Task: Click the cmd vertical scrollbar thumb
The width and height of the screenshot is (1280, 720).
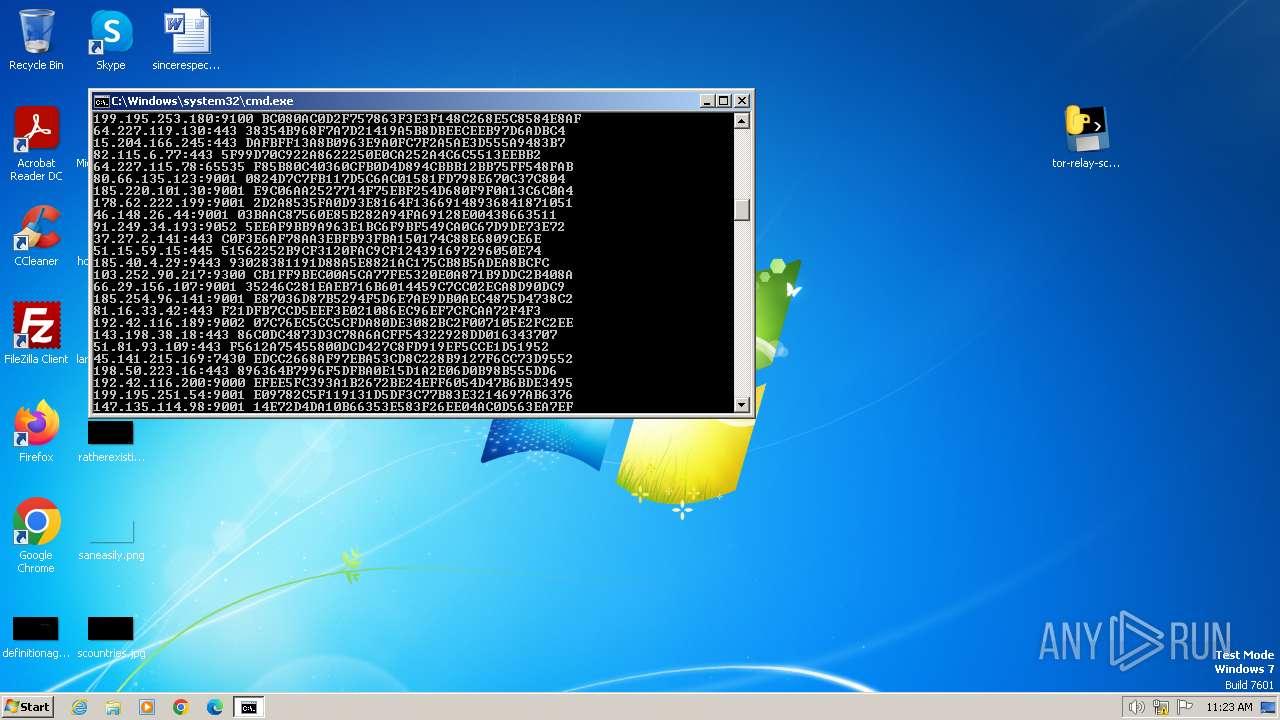Action: click(741, 210)
